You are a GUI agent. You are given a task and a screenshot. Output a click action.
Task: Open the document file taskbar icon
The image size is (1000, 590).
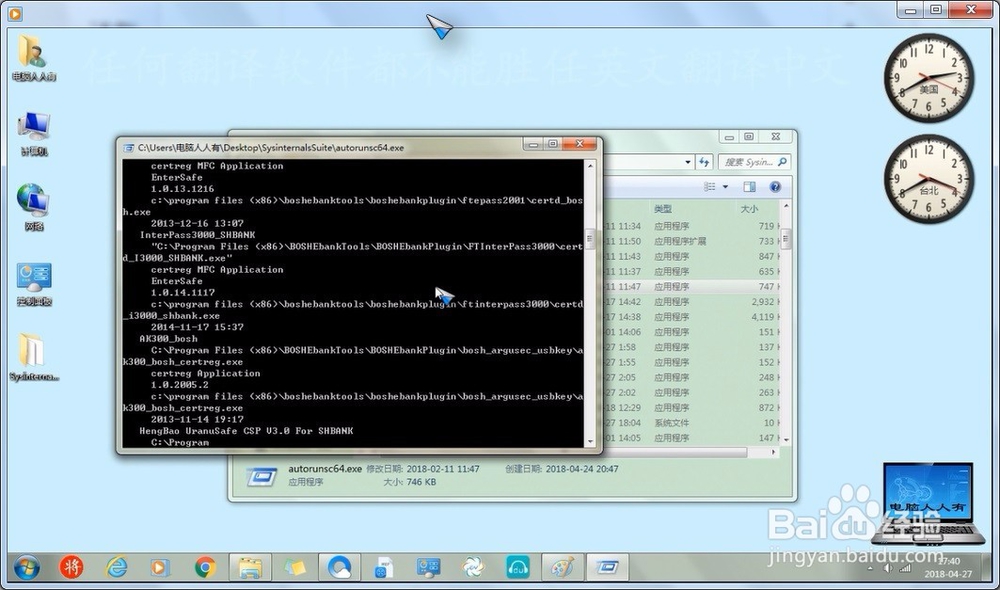(x=383, y=566)
